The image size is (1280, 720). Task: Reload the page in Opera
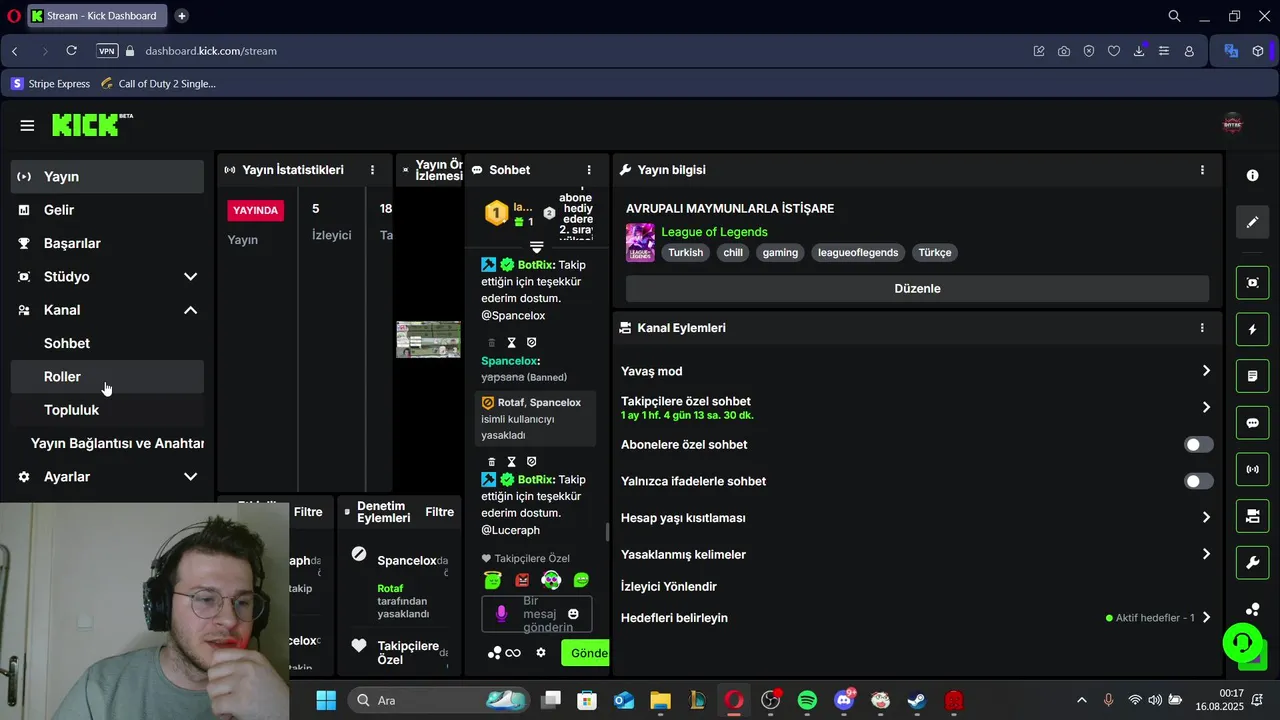[x=72, y=50]
